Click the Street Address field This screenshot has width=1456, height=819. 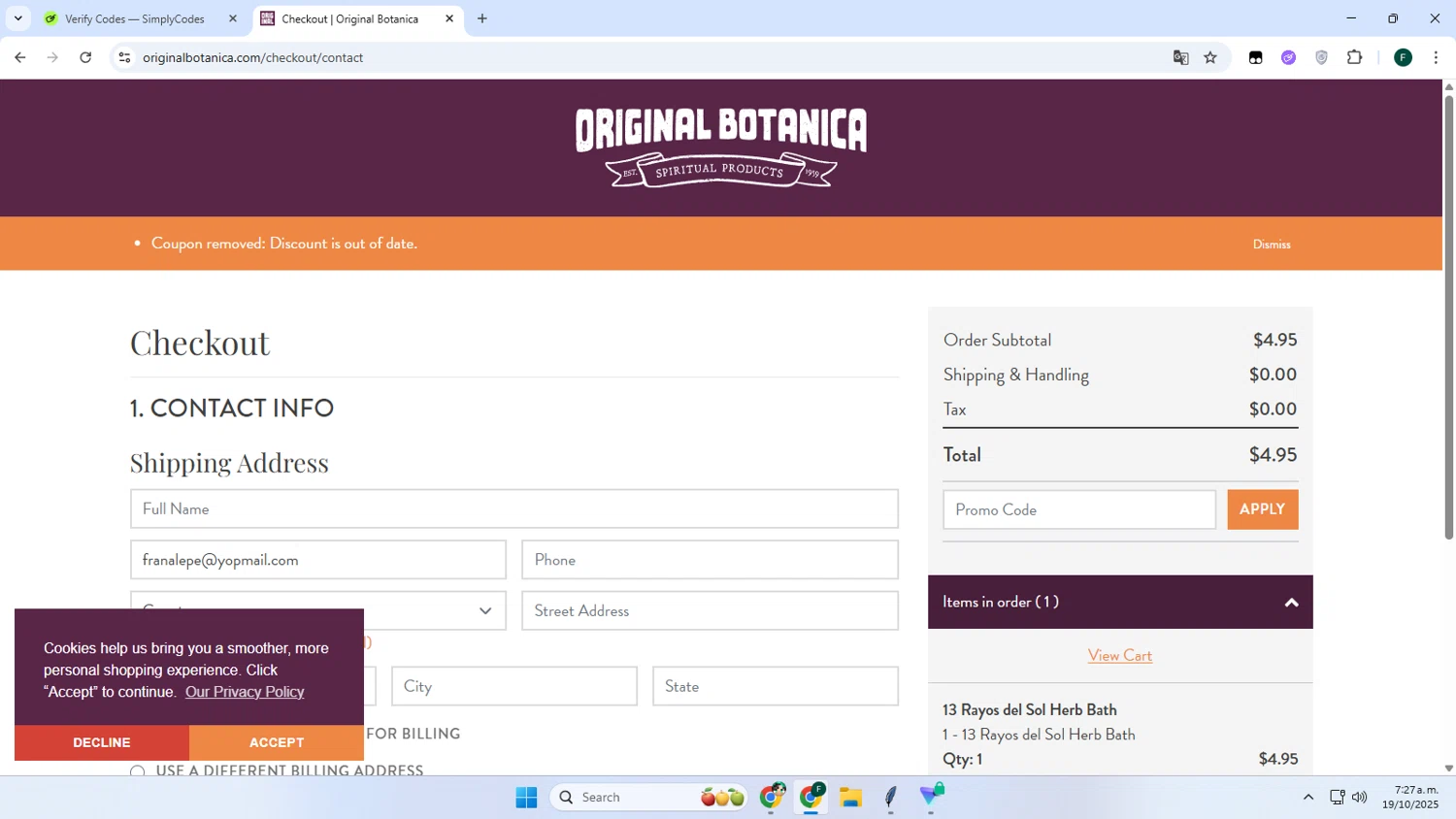(710, 610)
